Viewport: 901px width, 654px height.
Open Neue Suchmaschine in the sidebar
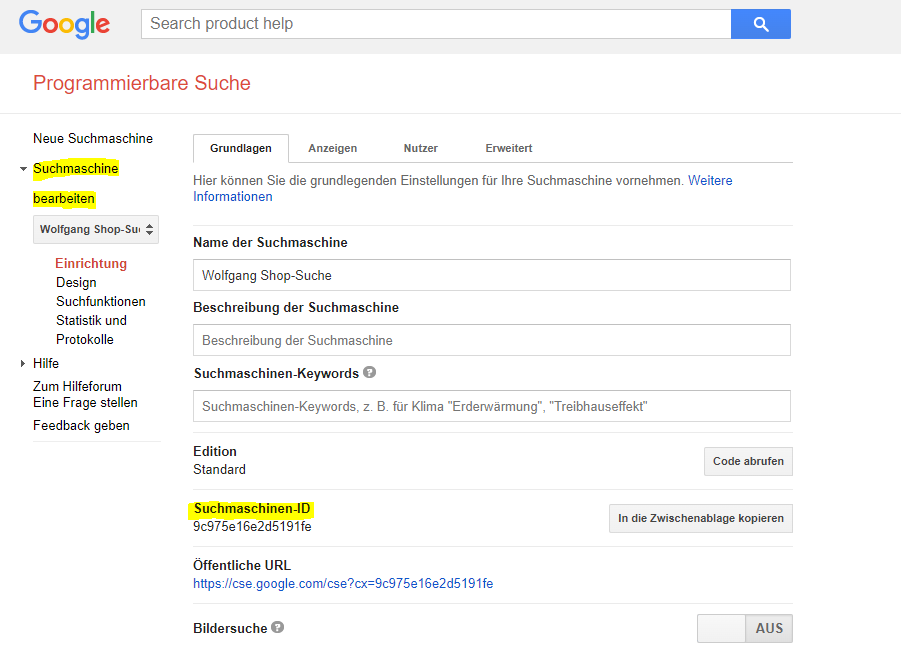click(x=93, y=138)
